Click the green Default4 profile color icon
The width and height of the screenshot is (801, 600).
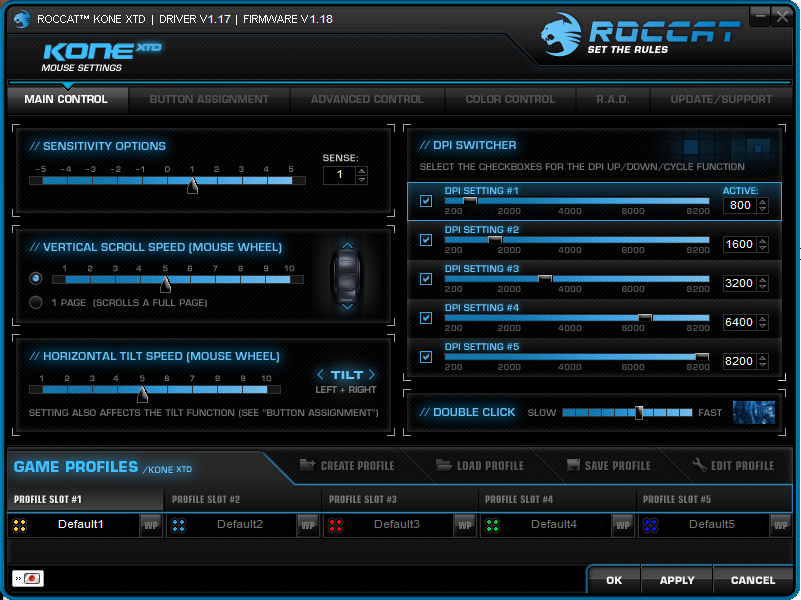pyautogui.click(x=492, y=525)
